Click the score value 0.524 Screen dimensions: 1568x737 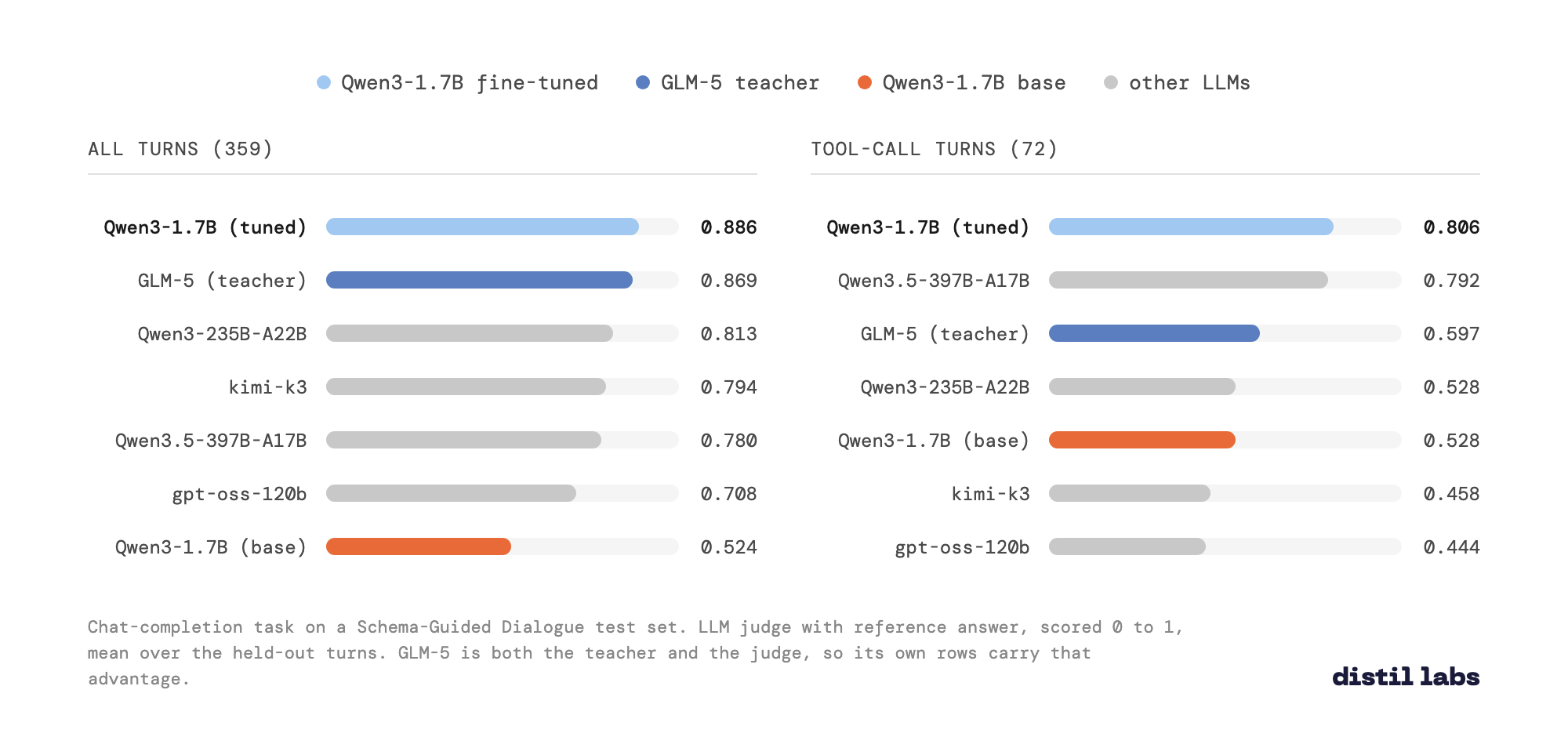729,547
